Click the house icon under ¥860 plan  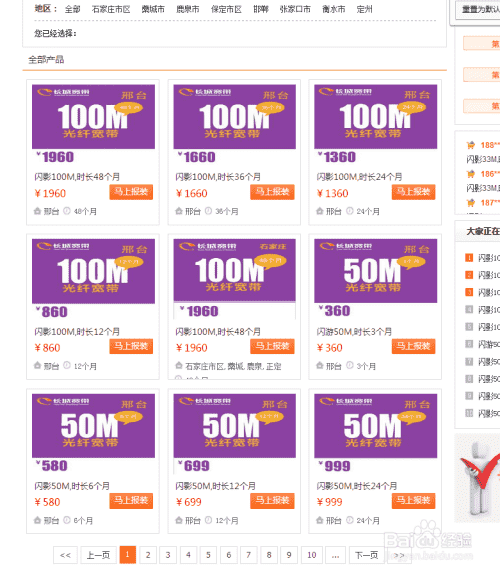(x=37, y=365)
